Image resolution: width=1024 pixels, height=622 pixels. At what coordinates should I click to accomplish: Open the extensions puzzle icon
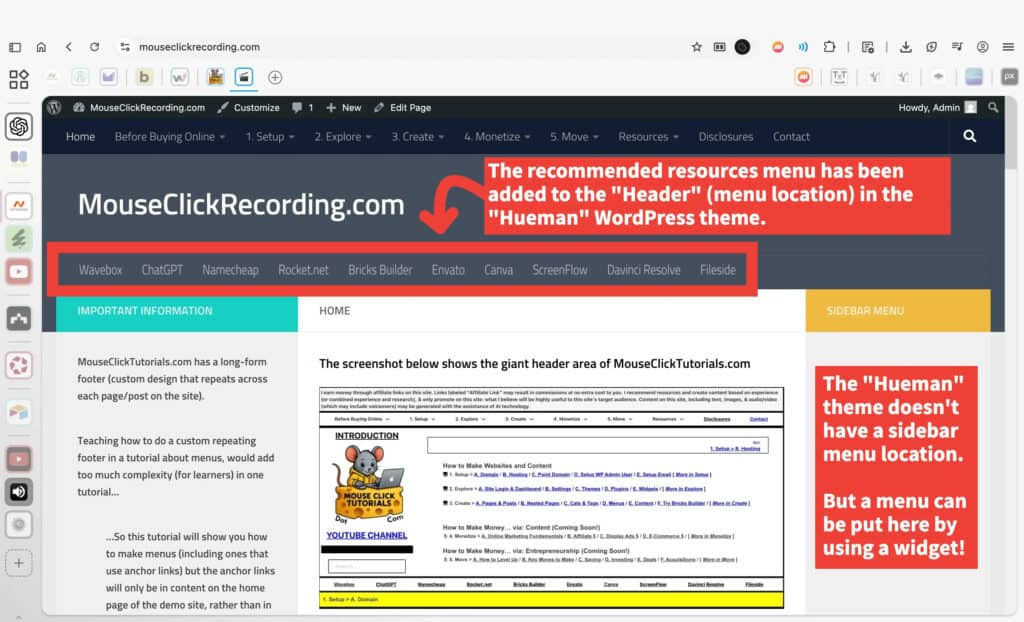click(829, 46)
